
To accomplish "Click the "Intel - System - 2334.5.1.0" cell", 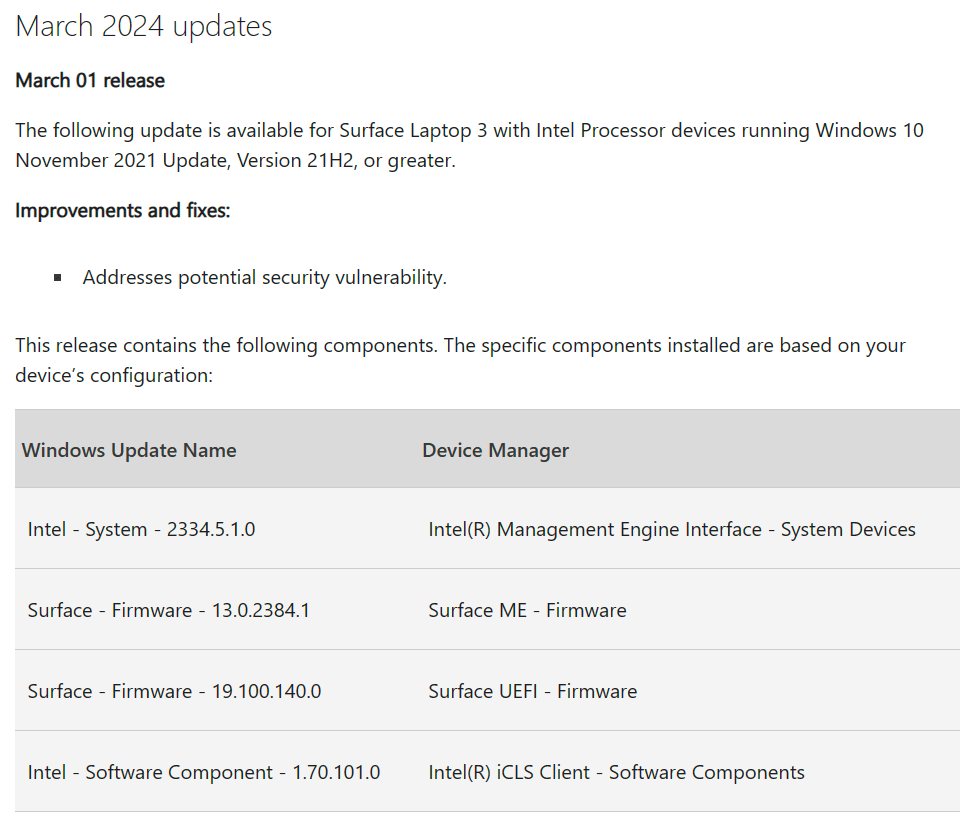I will pyautogui.click(x=141, y=529).
